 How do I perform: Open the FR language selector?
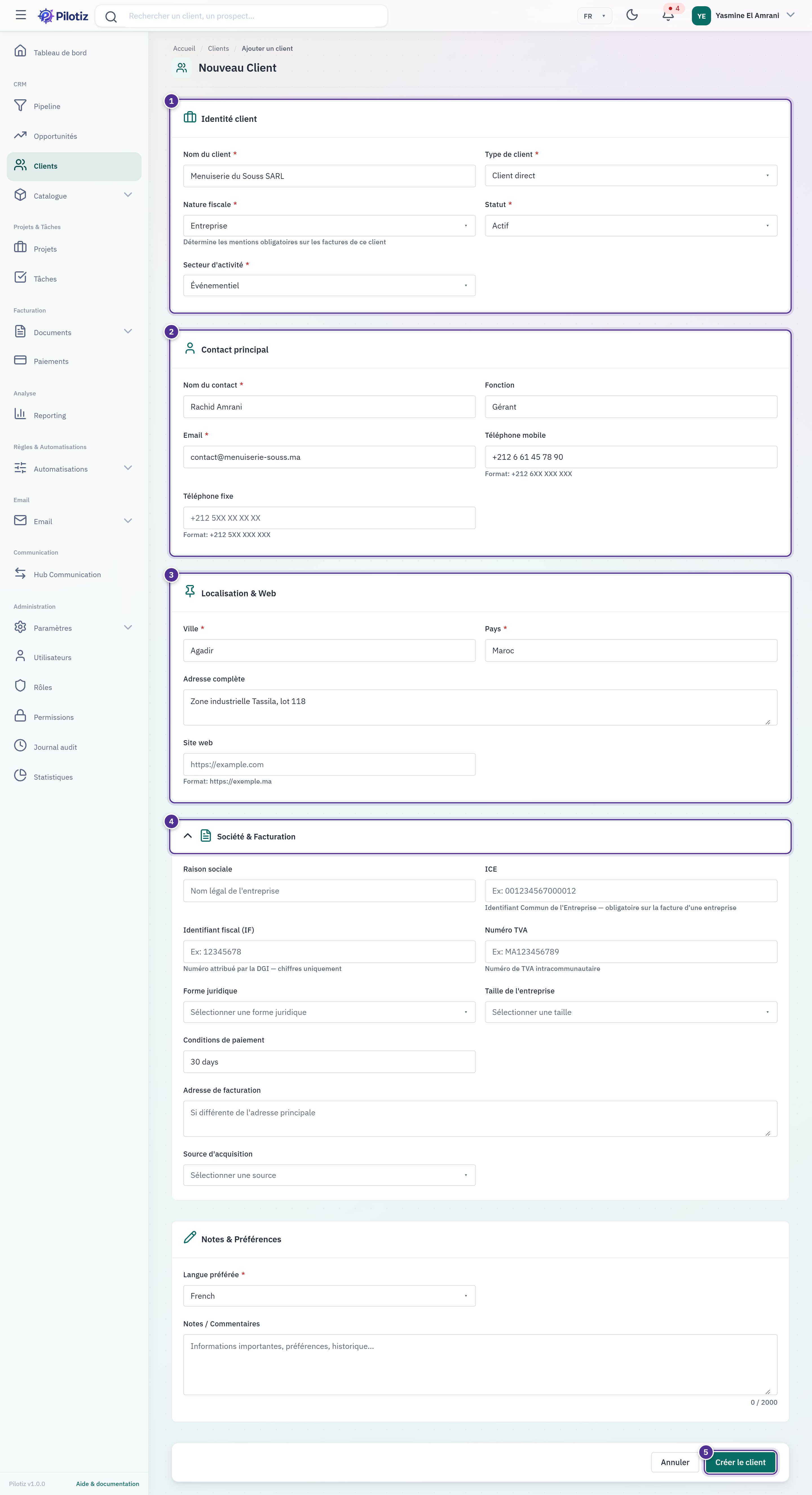(595, 16)
